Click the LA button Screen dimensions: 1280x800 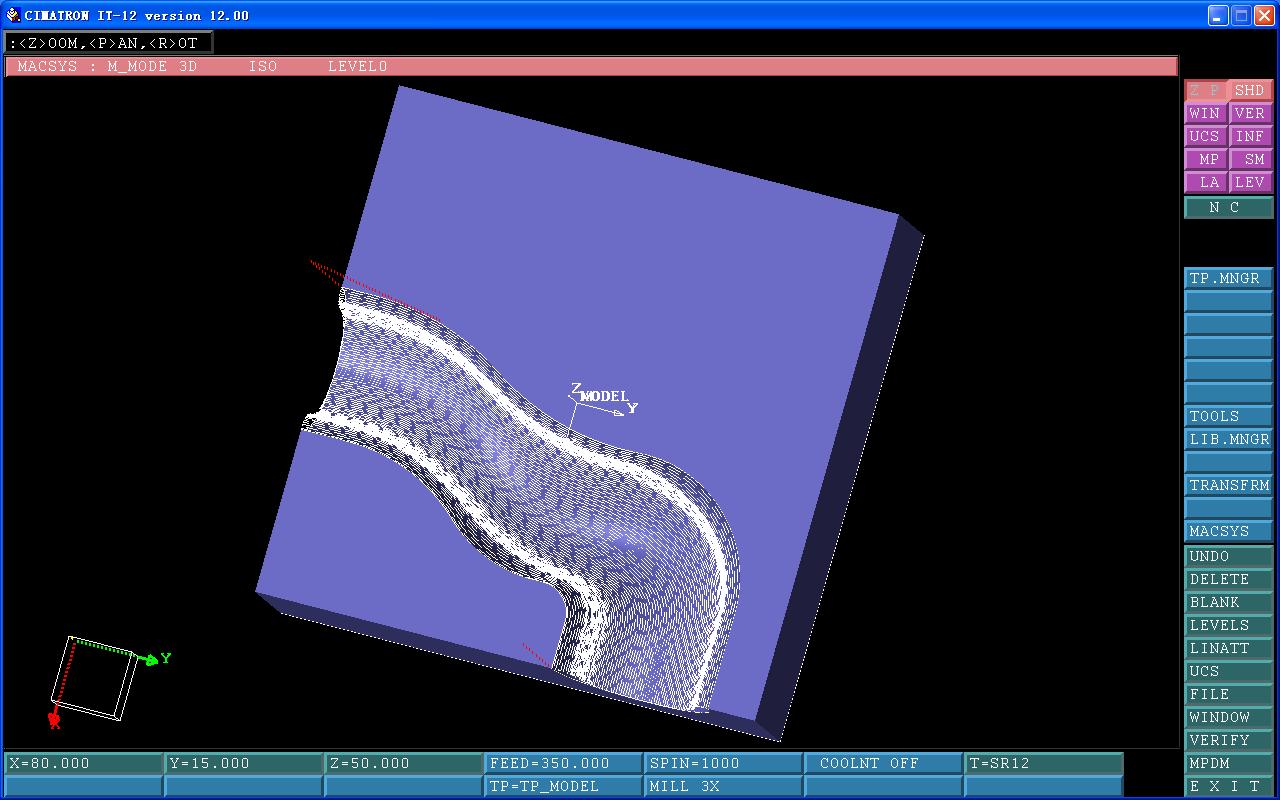pyautogui.click(x=1205, y=182)
